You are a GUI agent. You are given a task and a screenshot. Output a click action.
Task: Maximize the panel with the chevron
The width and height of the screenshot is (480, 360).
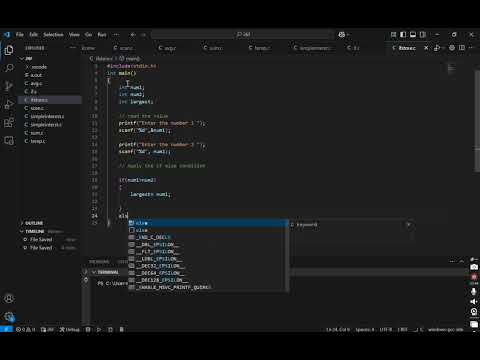pos(461,261)
